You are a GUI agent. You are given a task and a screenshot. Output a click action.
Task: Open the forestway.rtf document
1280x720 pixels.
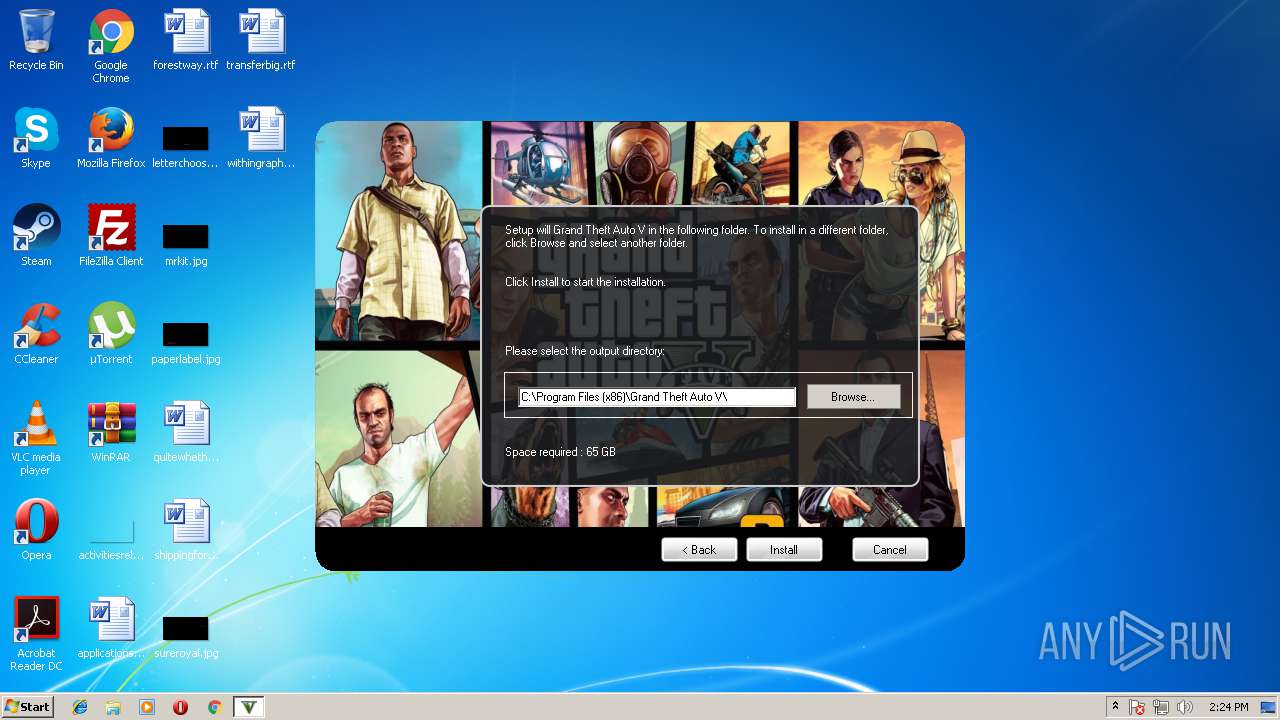[186, 40]
